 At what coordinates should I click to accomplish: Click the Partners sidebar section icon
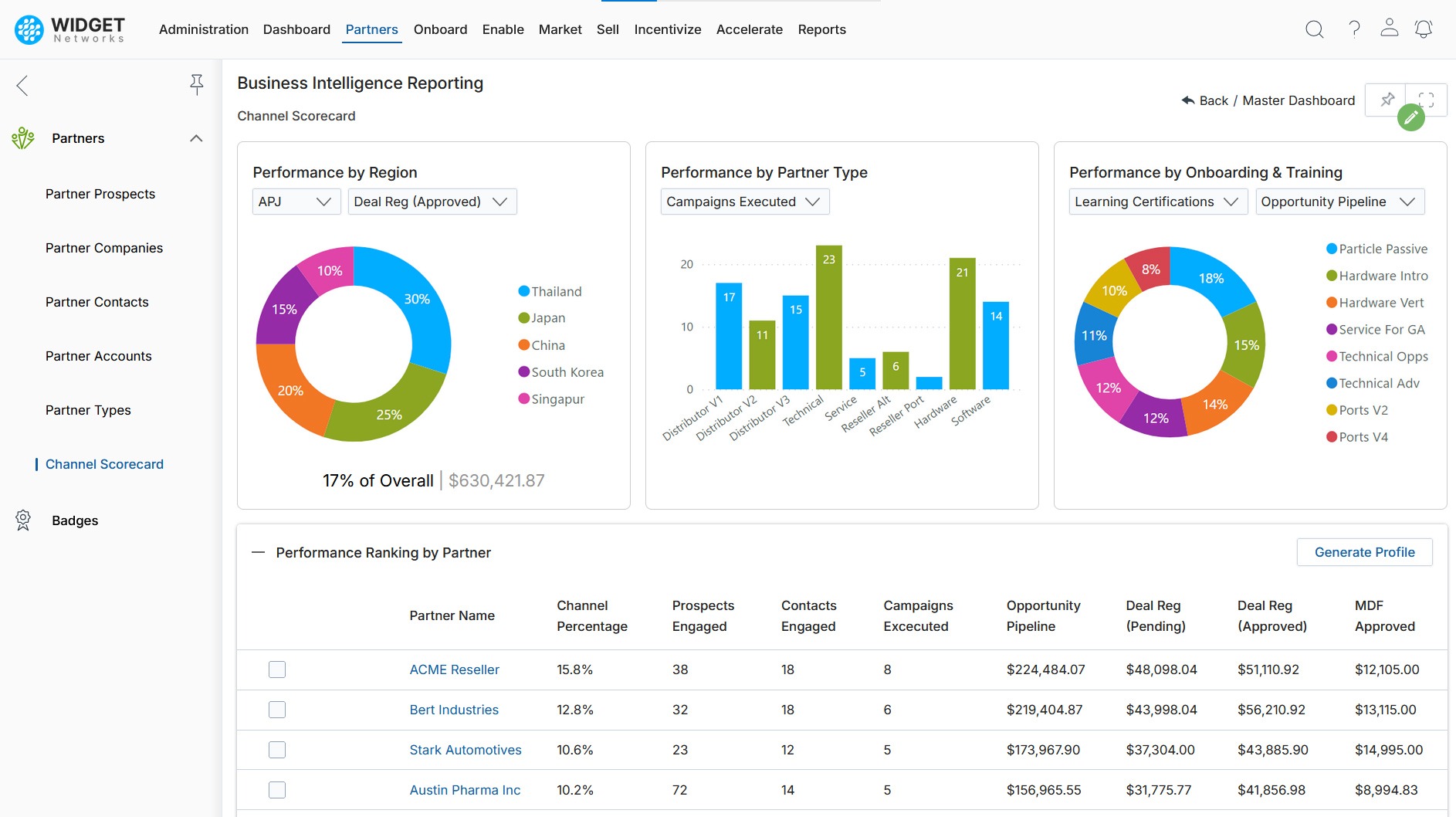click(x=23, y=138)
